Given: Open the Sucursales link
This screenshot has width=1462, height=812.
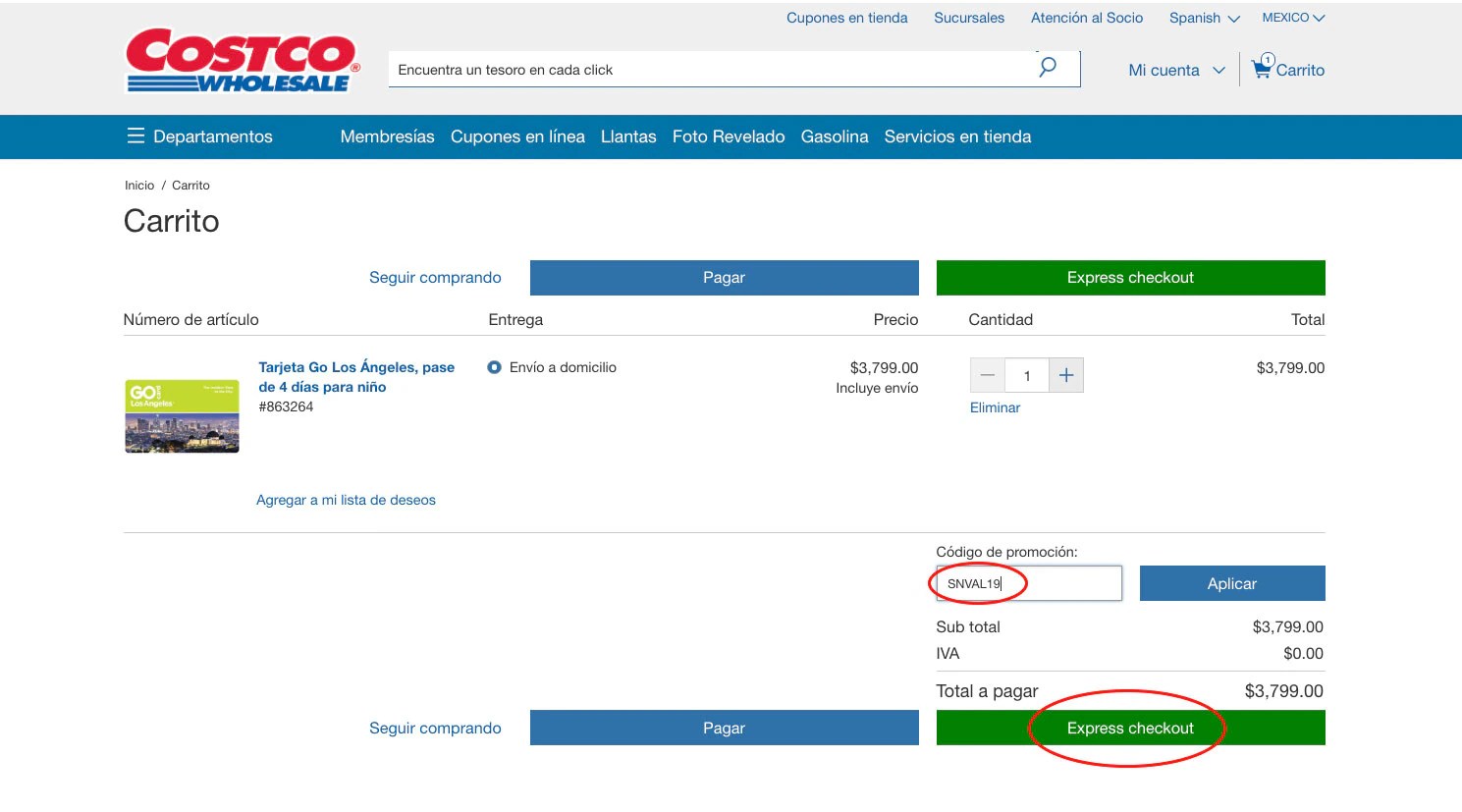Looking at the screenshot, I should (969, 18).
